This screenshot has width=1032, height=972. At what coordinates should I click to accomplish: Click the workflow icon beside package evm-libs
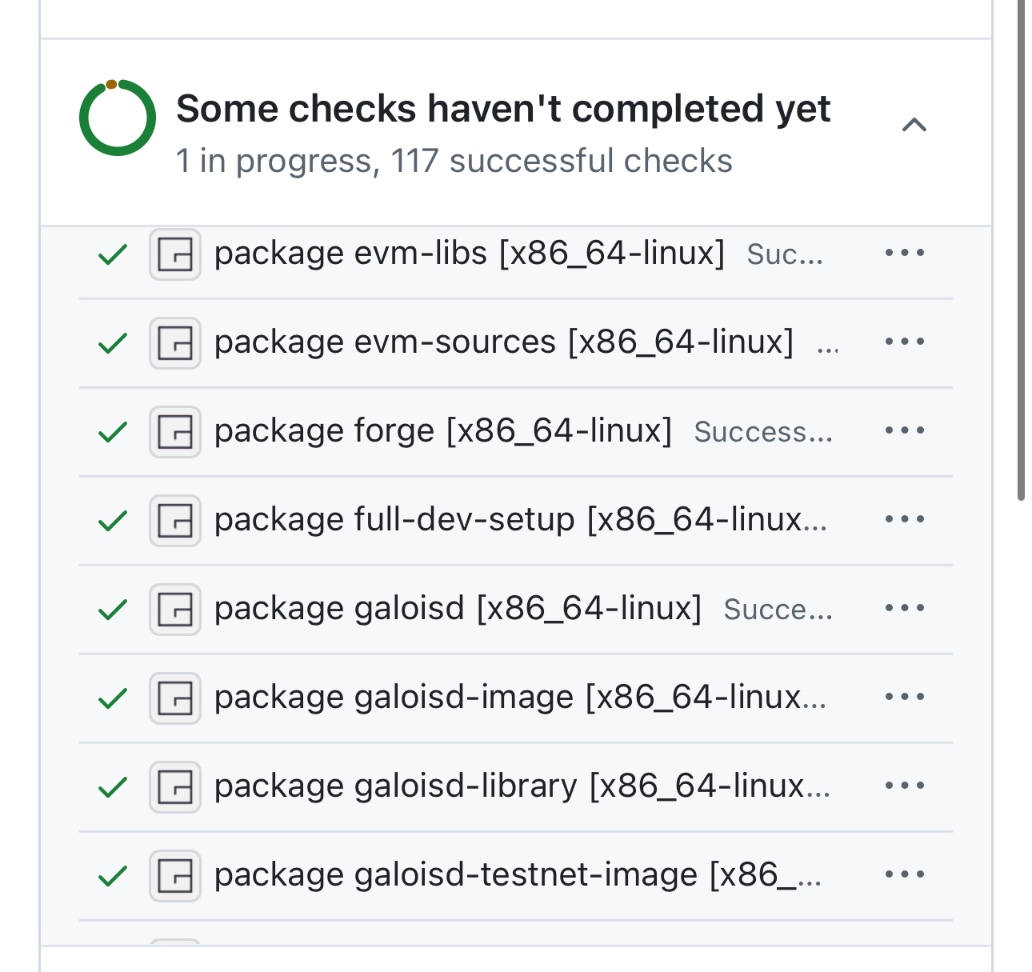pyautogui.click(x=175, y=254)
